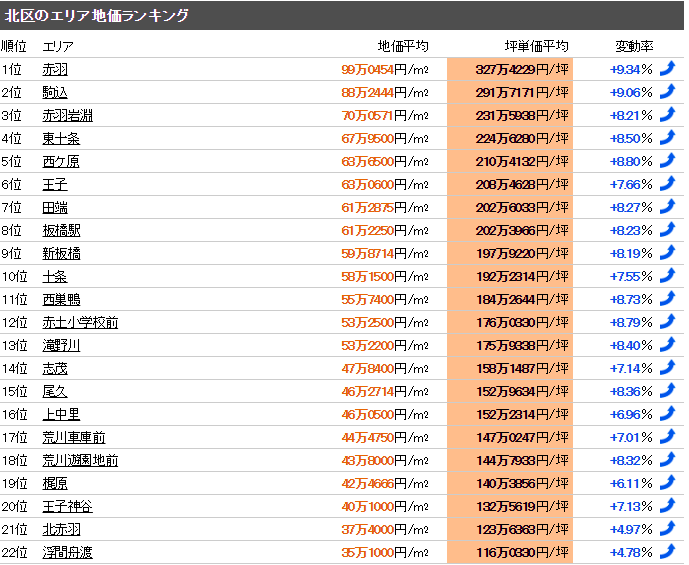689x565 pixels.
Task: Click the up arrow icon beside +8.79%
Action: tap(667, 322)
